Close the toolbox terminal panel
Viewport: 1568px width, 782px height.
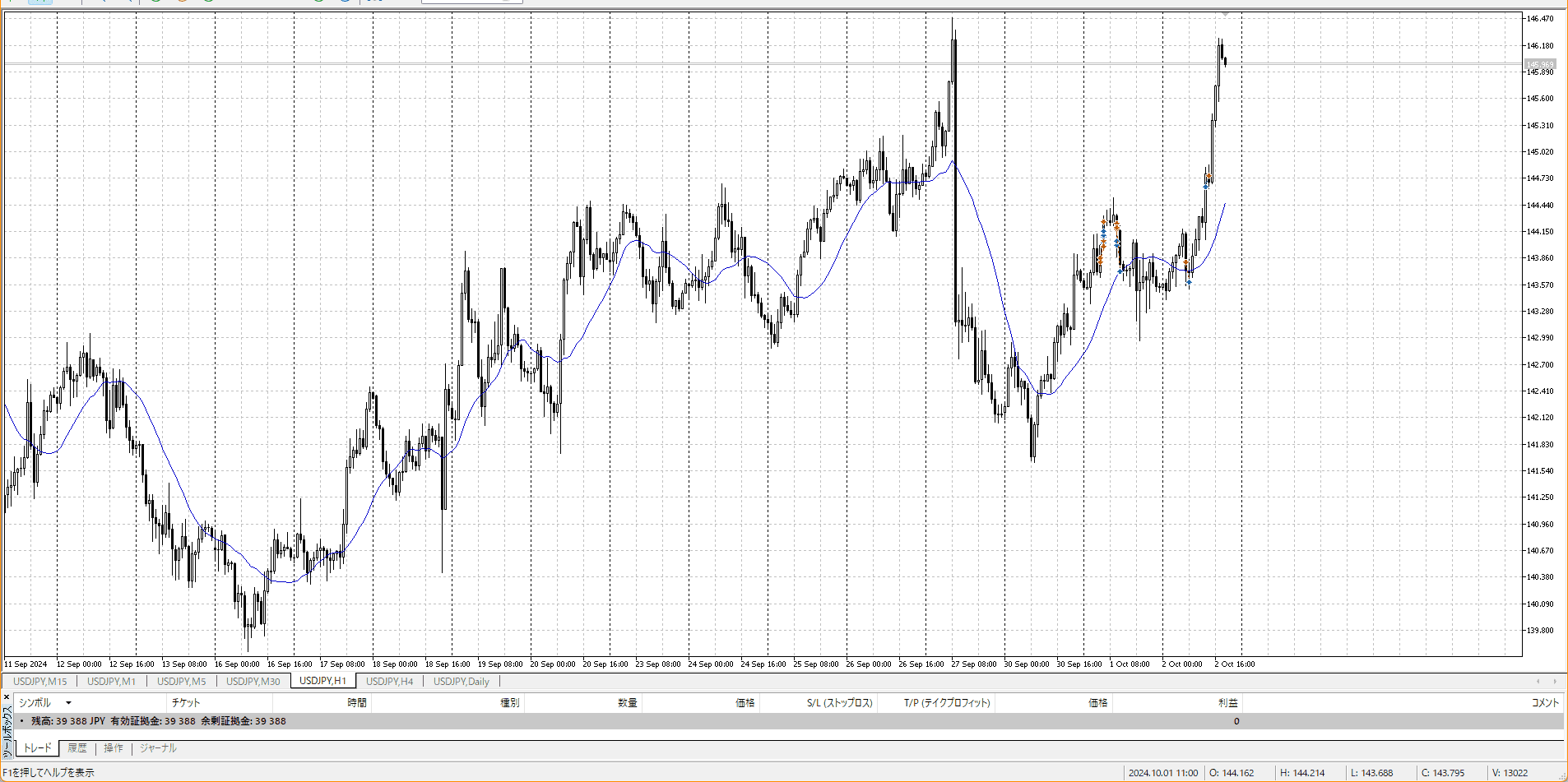pyautogui.click(x=7, y=696)
